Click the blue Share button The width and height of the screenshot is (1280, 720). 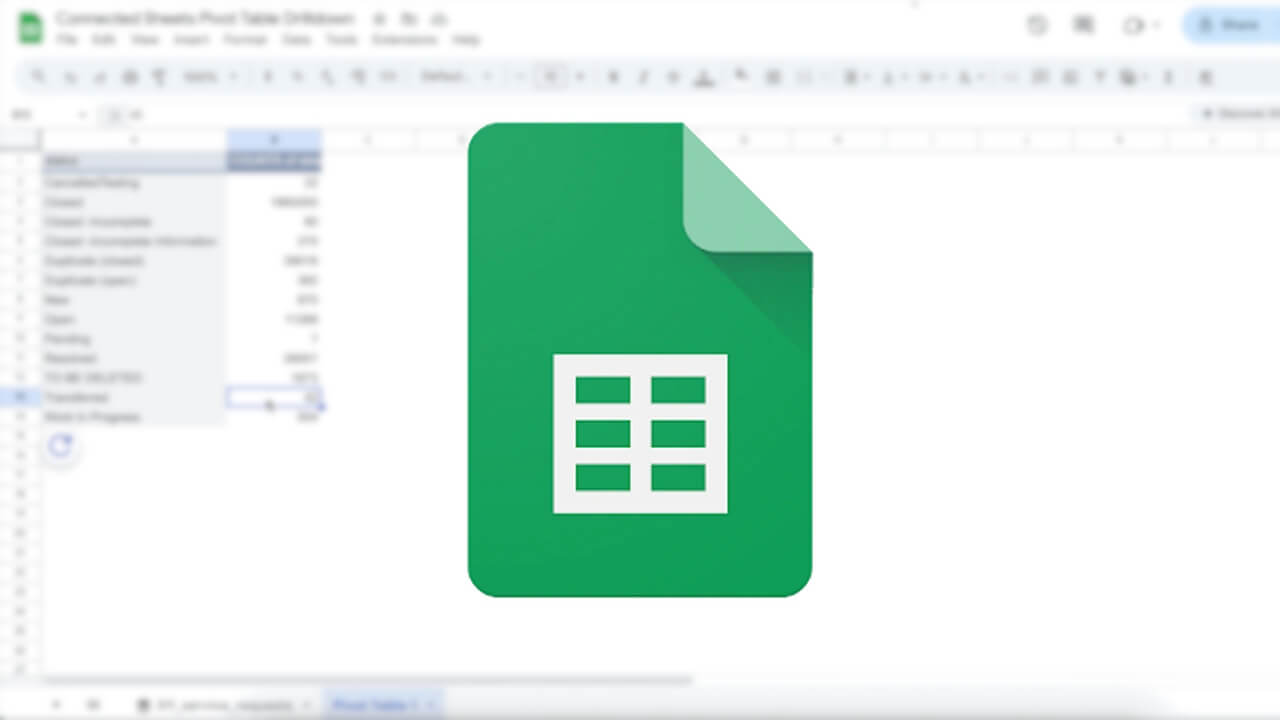click(x=1232, y=26)
